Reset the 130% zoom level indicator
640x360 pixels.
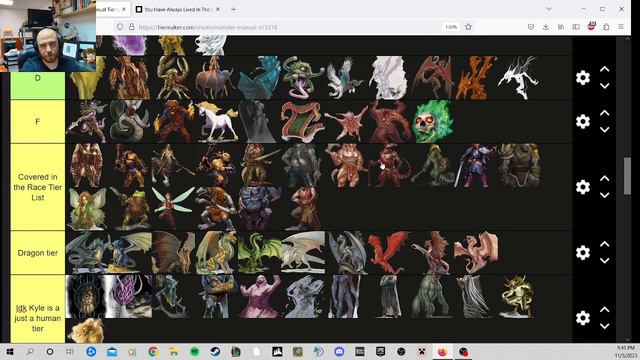point(451,27)
